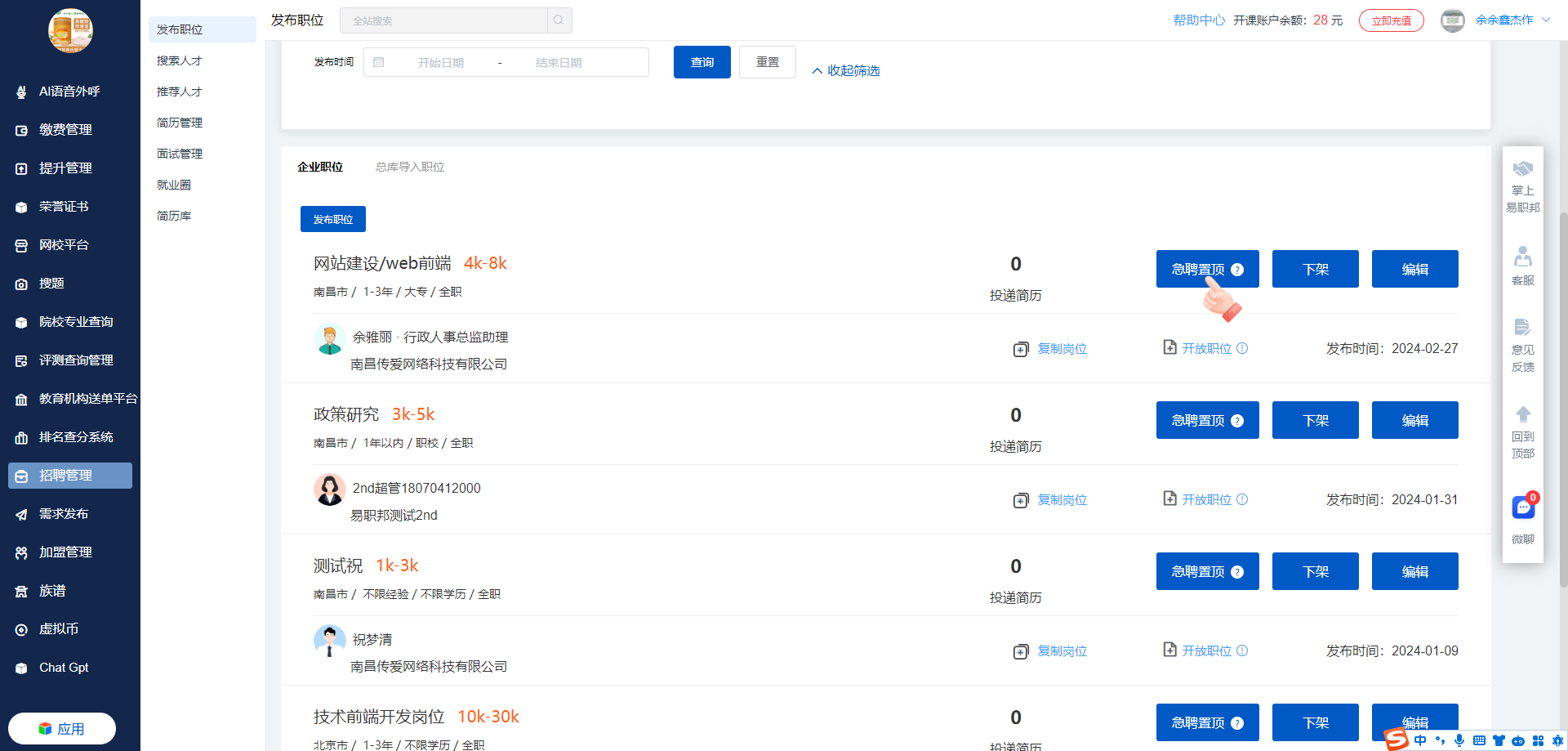Image resolution: width=1568 pixels, height=751 pixels.
Task: Switch to 总库导入职位 tab
Action: [x=410, y=167]
